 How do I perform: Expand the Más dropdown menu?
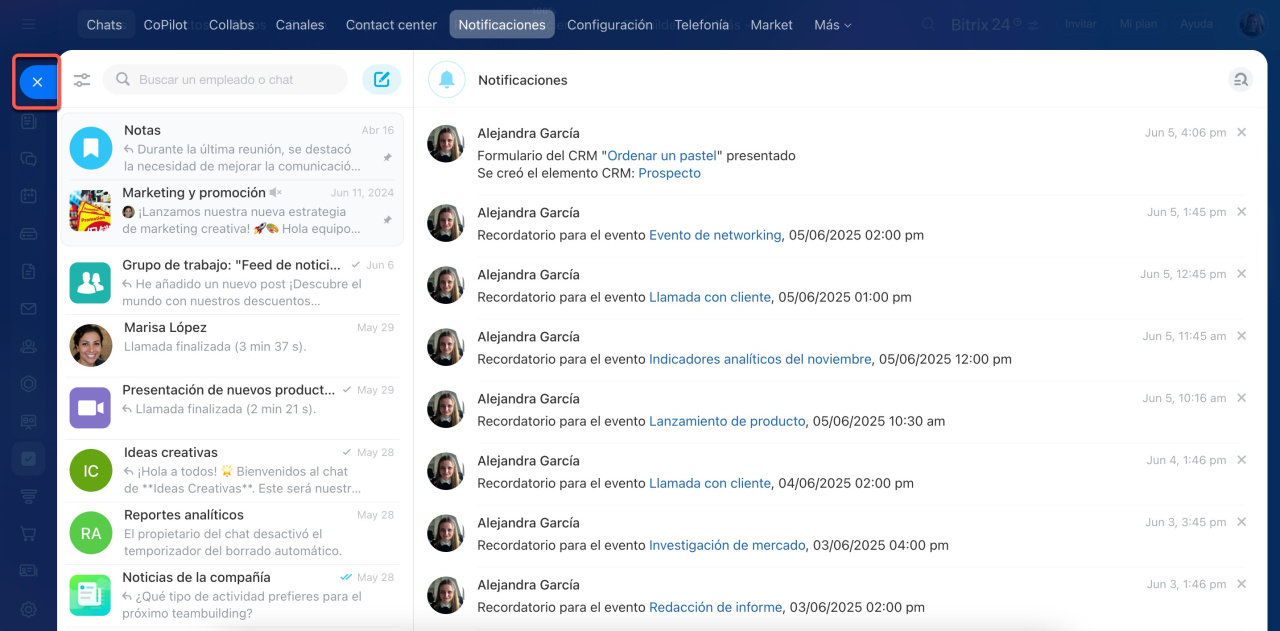coord(833,25)
